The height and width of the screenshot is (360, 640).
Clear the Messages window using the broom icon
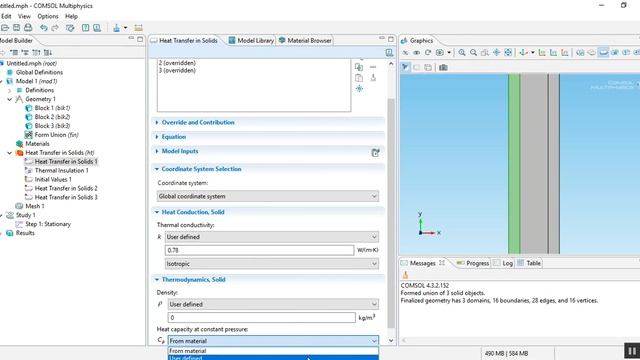(x=405, y=275)
